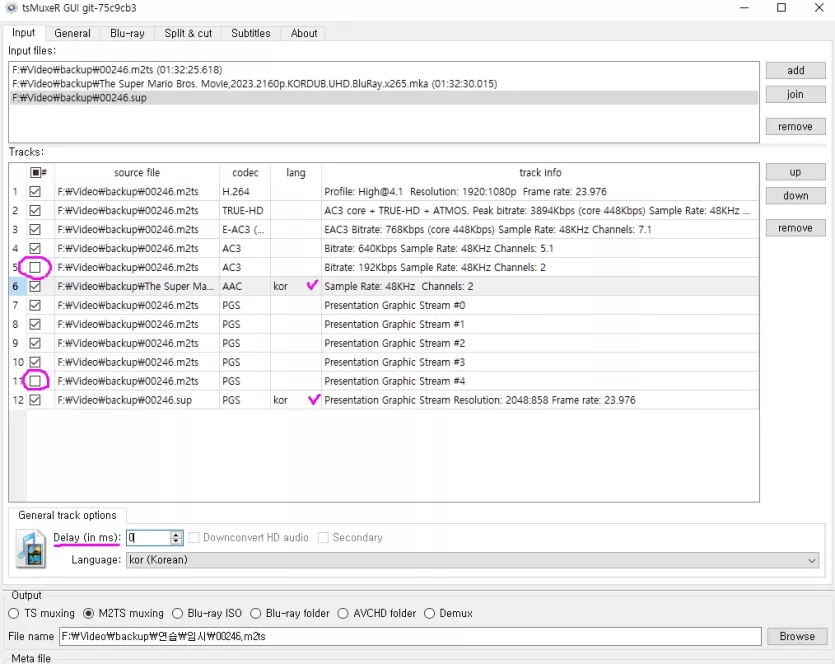Select Blu-ray folder output option
835x664 pixels.
point(290,613)
